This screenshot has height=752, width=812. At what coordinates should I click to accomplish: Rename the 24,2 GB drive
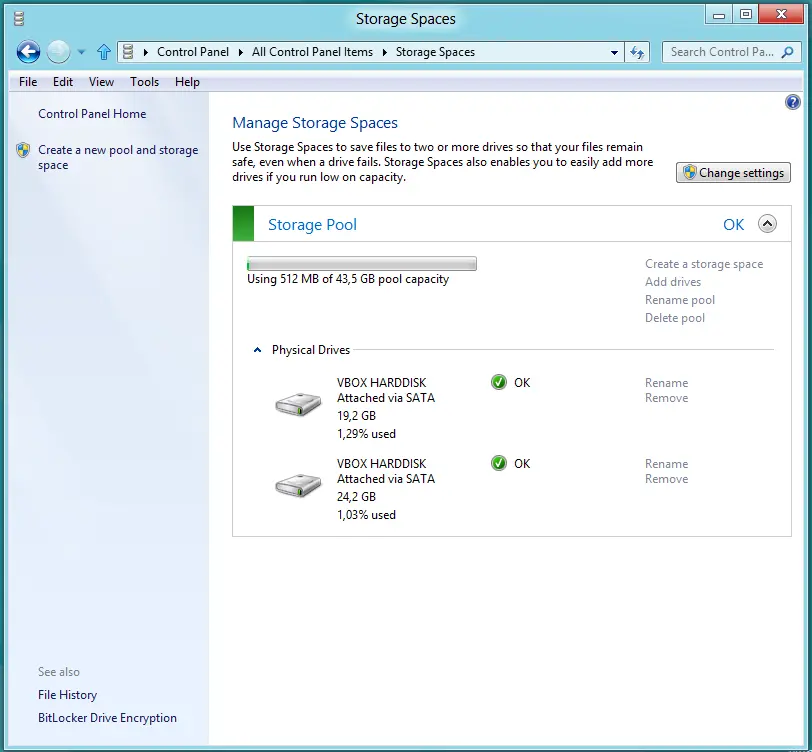(666, 464)
